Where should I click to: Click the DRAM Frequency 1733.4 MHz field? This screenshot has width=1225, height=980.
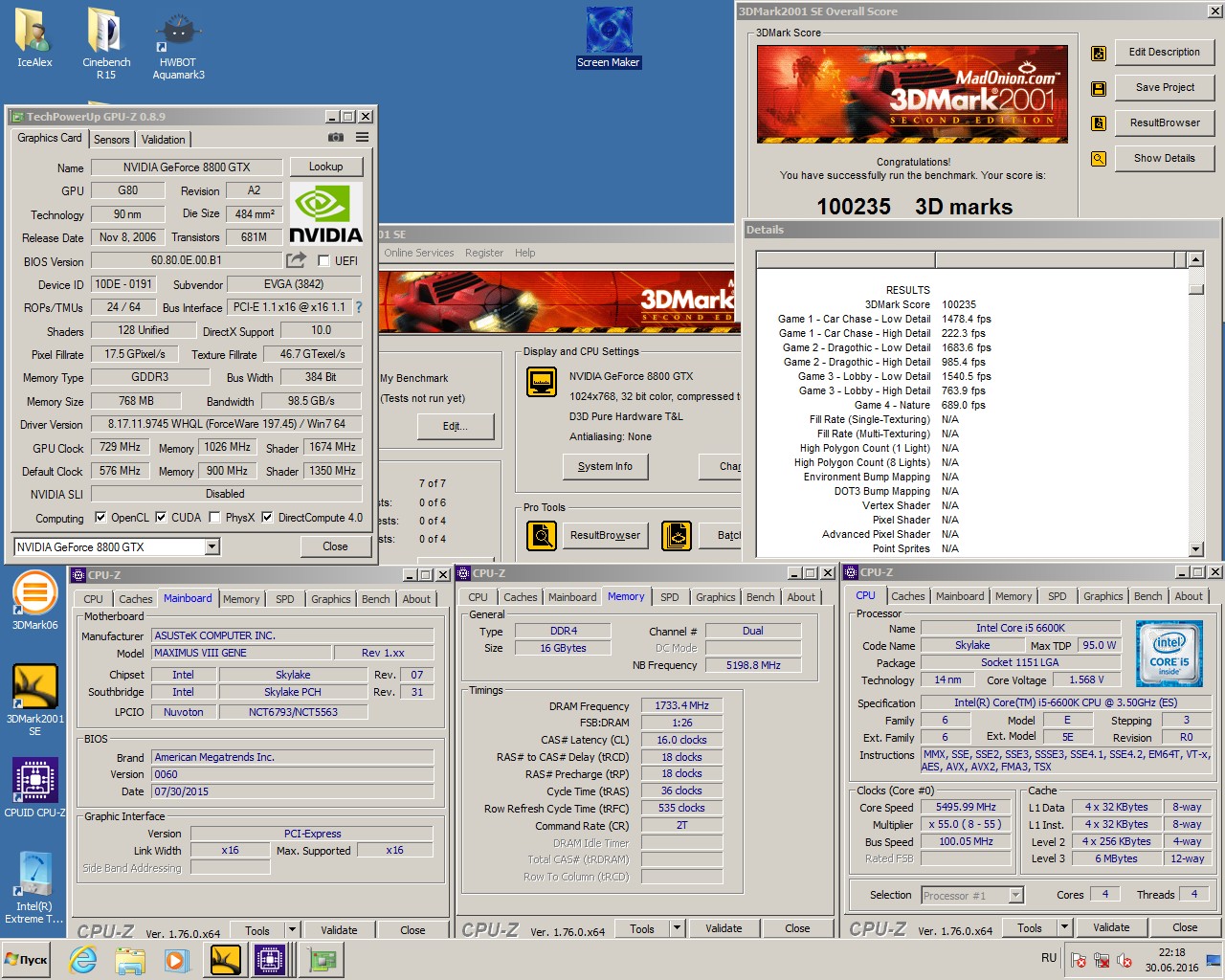pos(682,705)
